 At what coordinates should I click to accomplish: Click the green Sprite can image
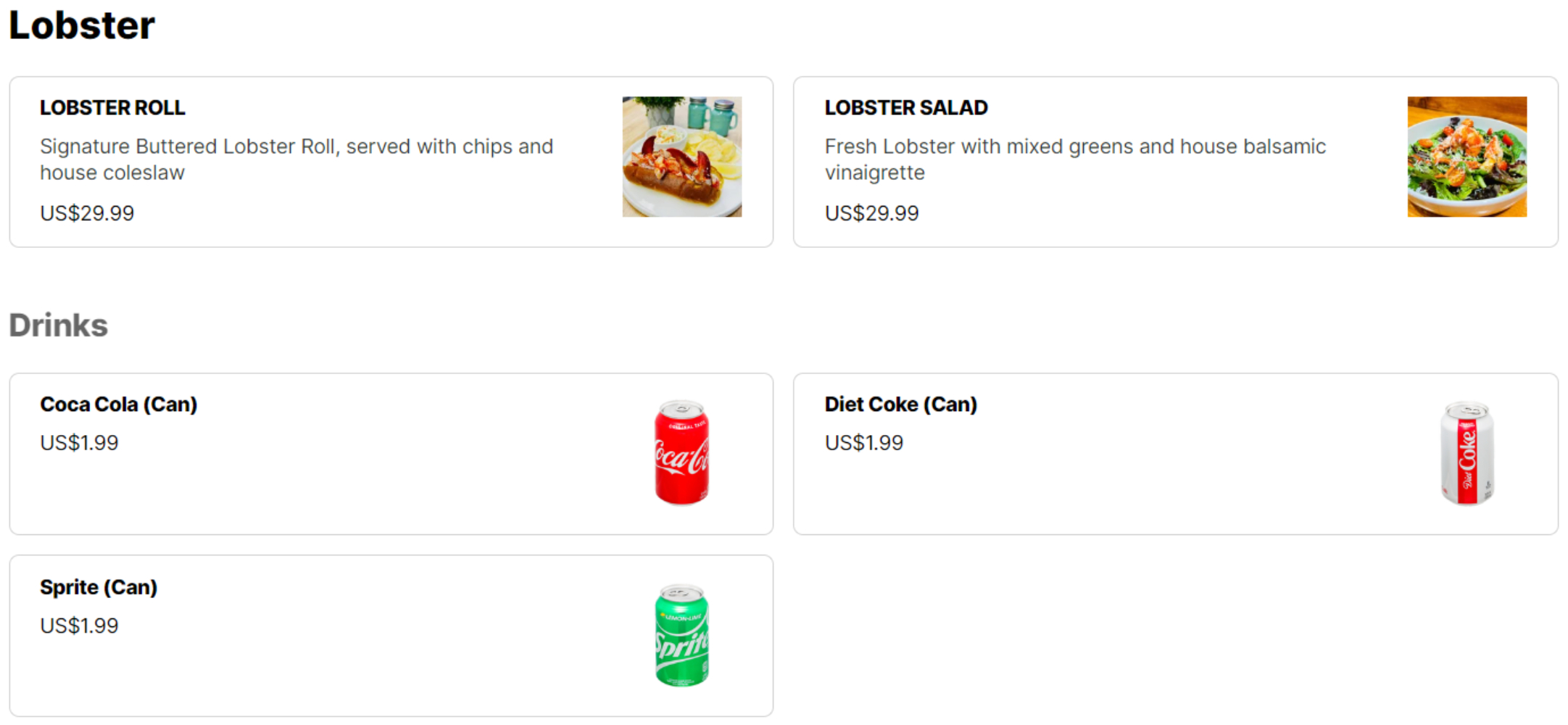[681, 635]
